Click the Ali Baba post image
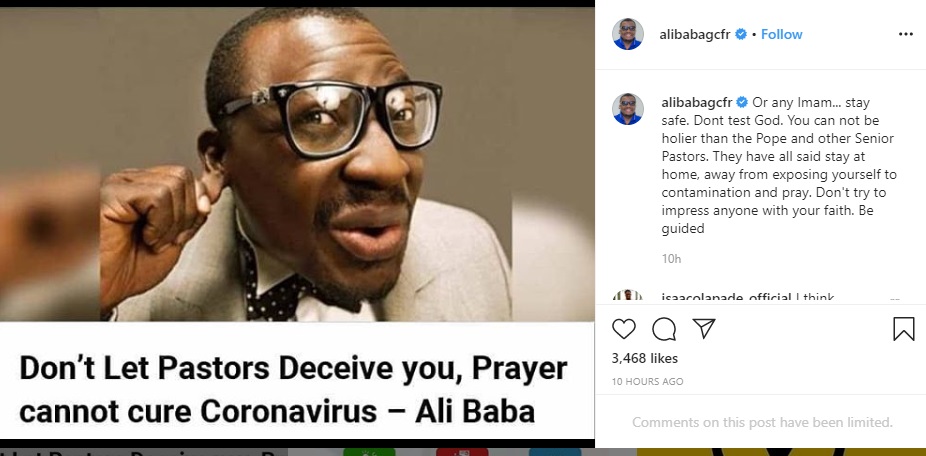 coord(297,164)
